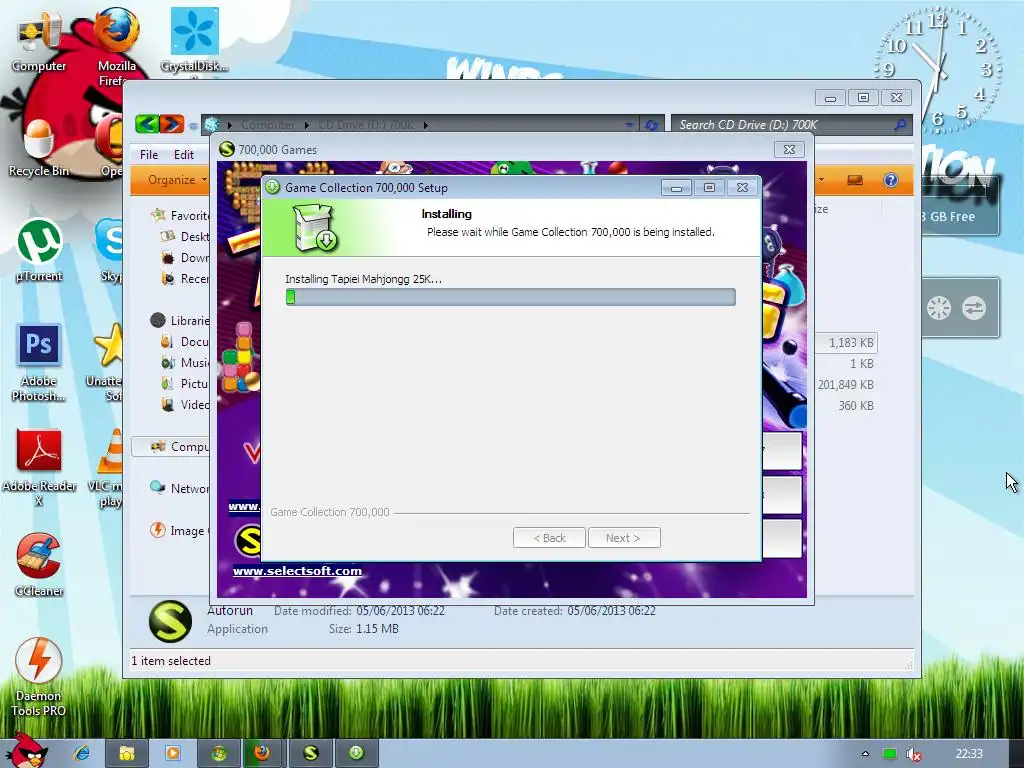Select the Autorun application icon in details pane
Image resolution: width=1024 pixels, height=768 pixels.
click(x=170, y=620)
